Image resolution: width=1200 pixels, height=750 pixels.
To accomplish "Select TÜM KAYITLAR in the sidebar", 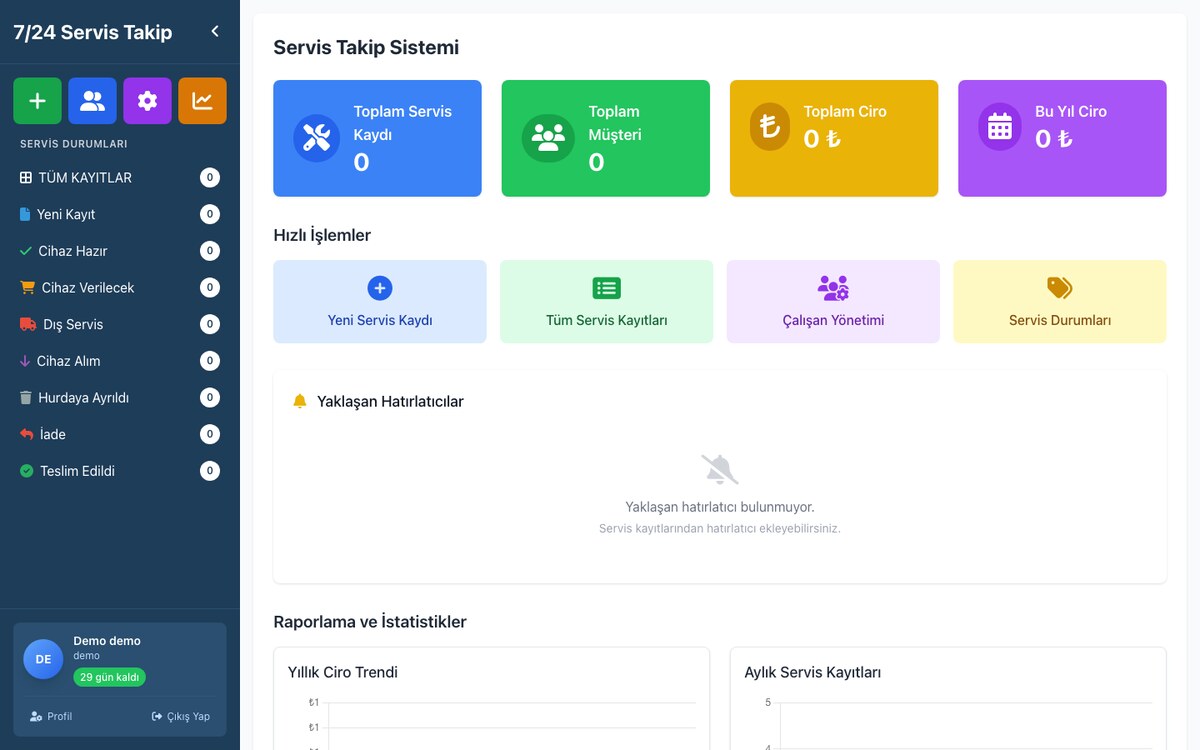I will point(120,178).
